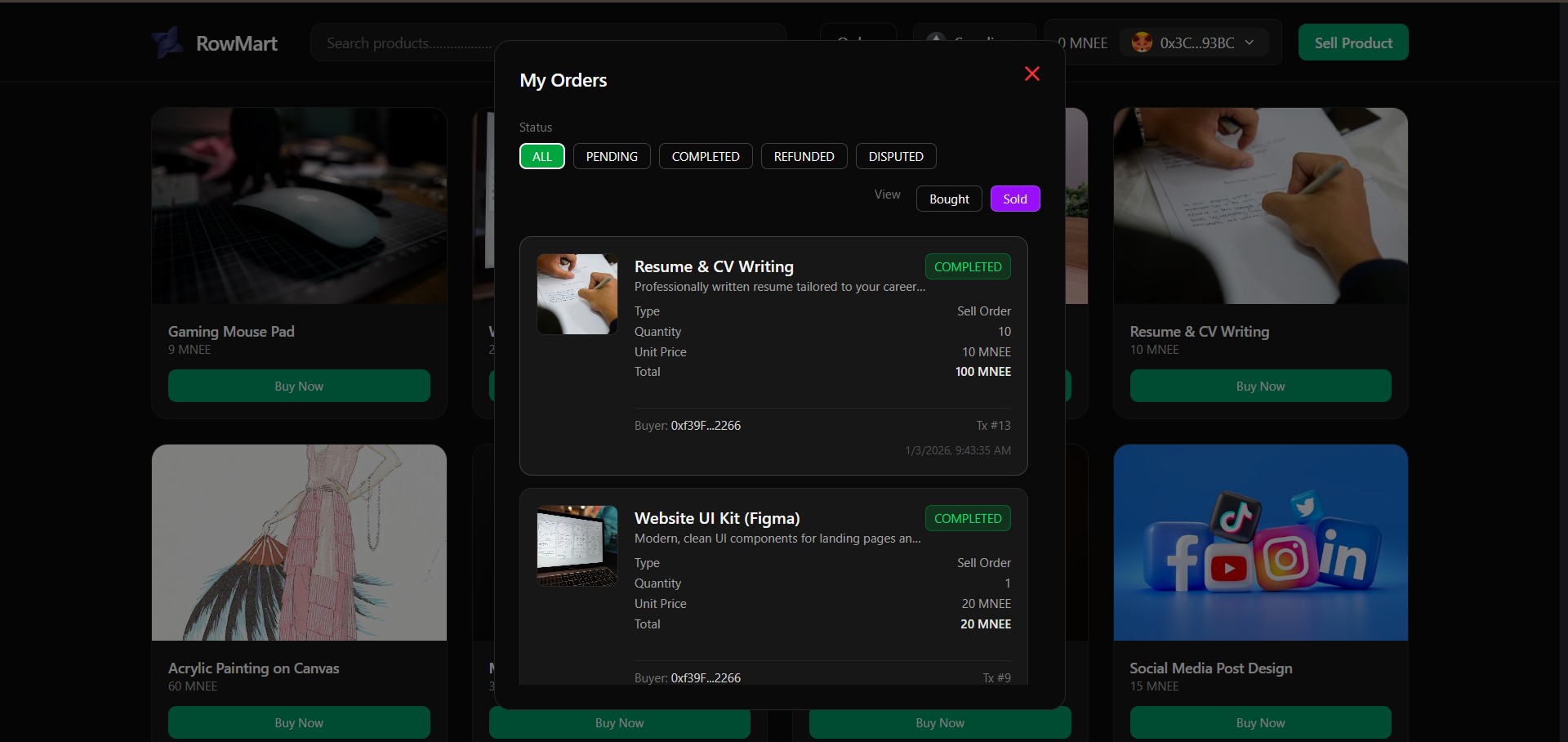Click buyer address in the Website UI Kit order

point(706,677)
